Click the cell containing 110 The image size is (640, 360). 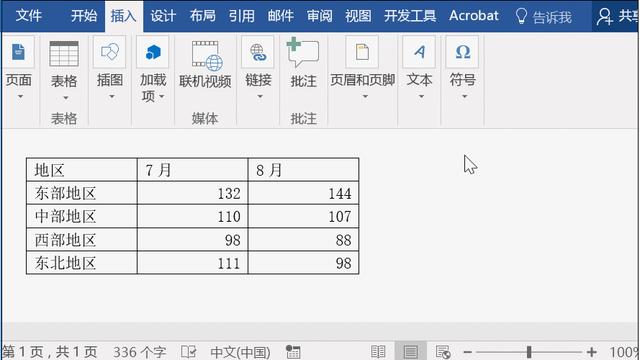tap(193, 216)
